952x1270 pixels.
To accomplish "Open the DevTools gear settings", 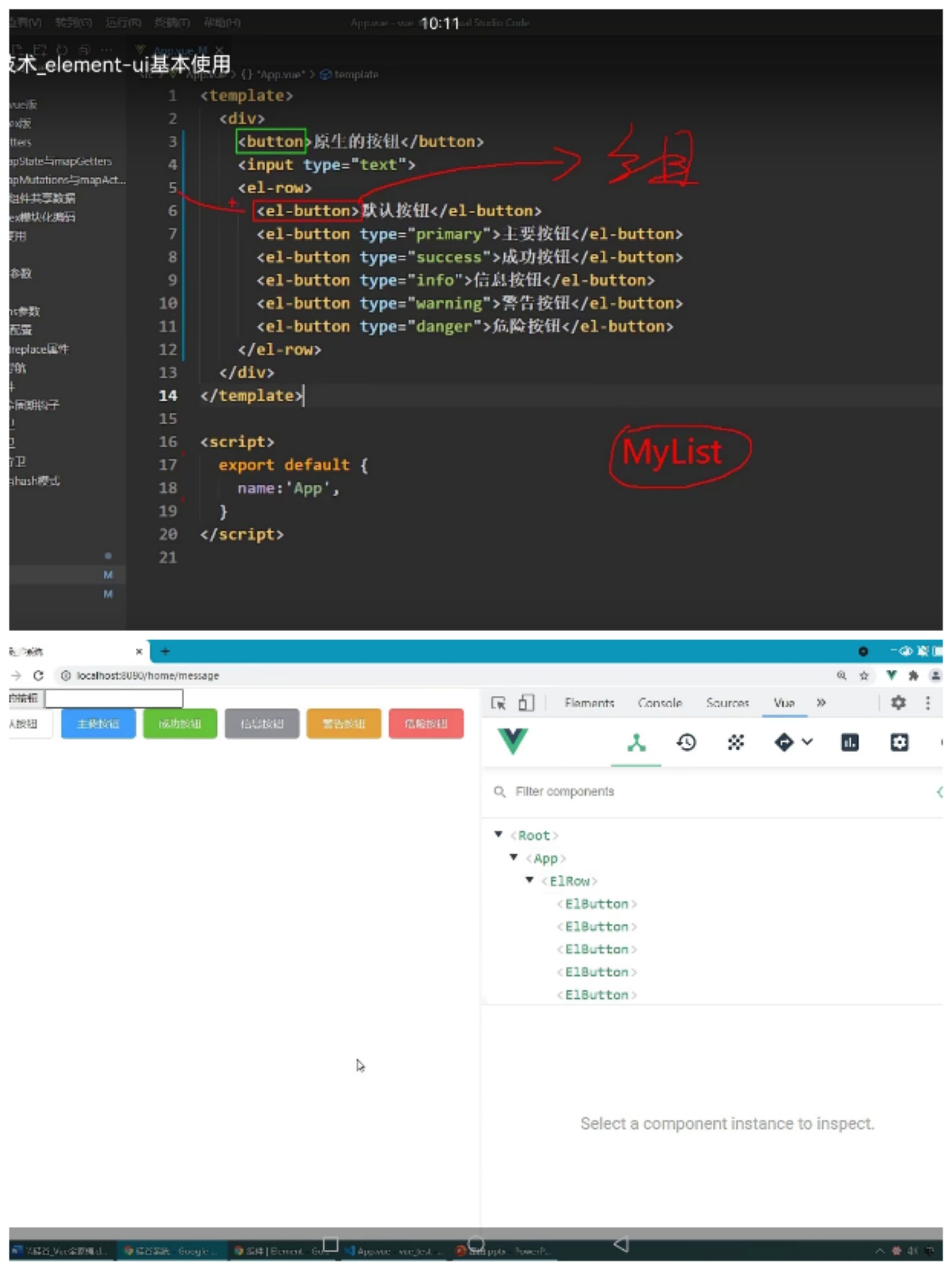I will 898,703.
